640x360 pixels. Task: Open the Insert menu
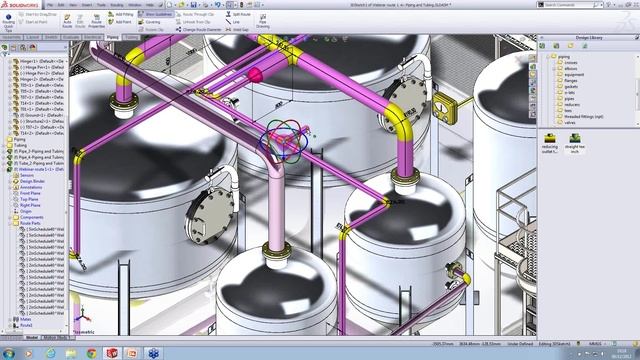[x=87, y=5]
